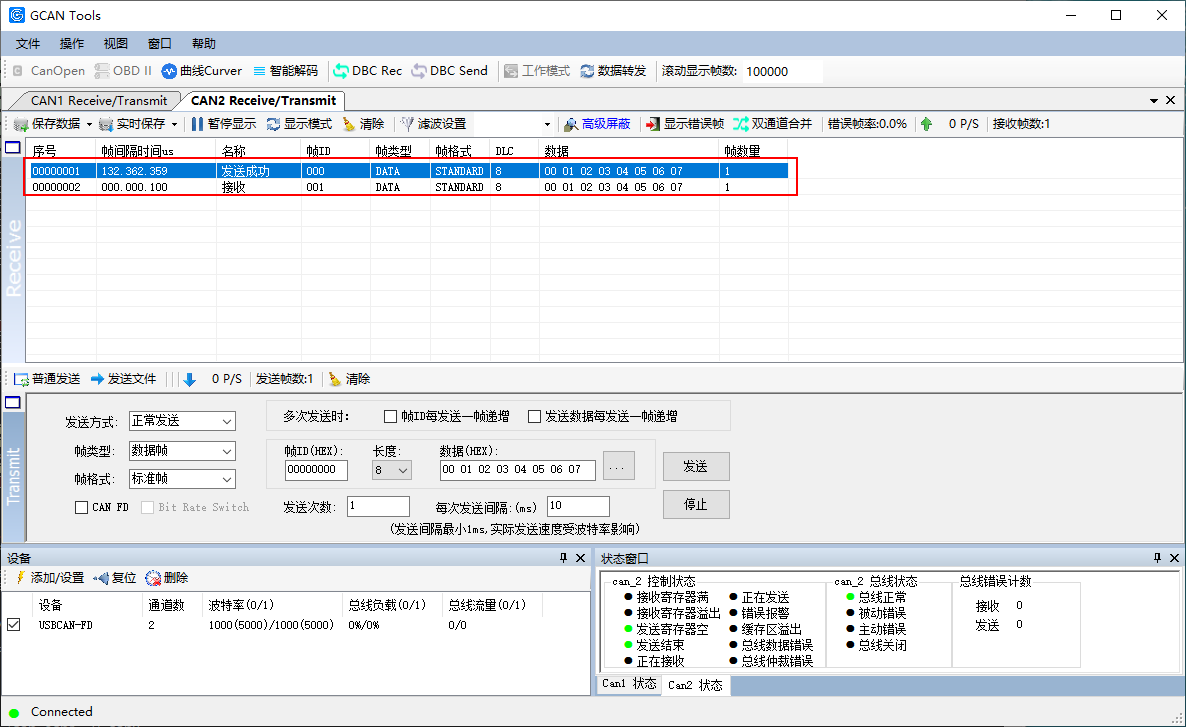Viewport: 1186px width, 727px height.
Task: Toggle Receive pane collapse box
Action: [13, 148]
